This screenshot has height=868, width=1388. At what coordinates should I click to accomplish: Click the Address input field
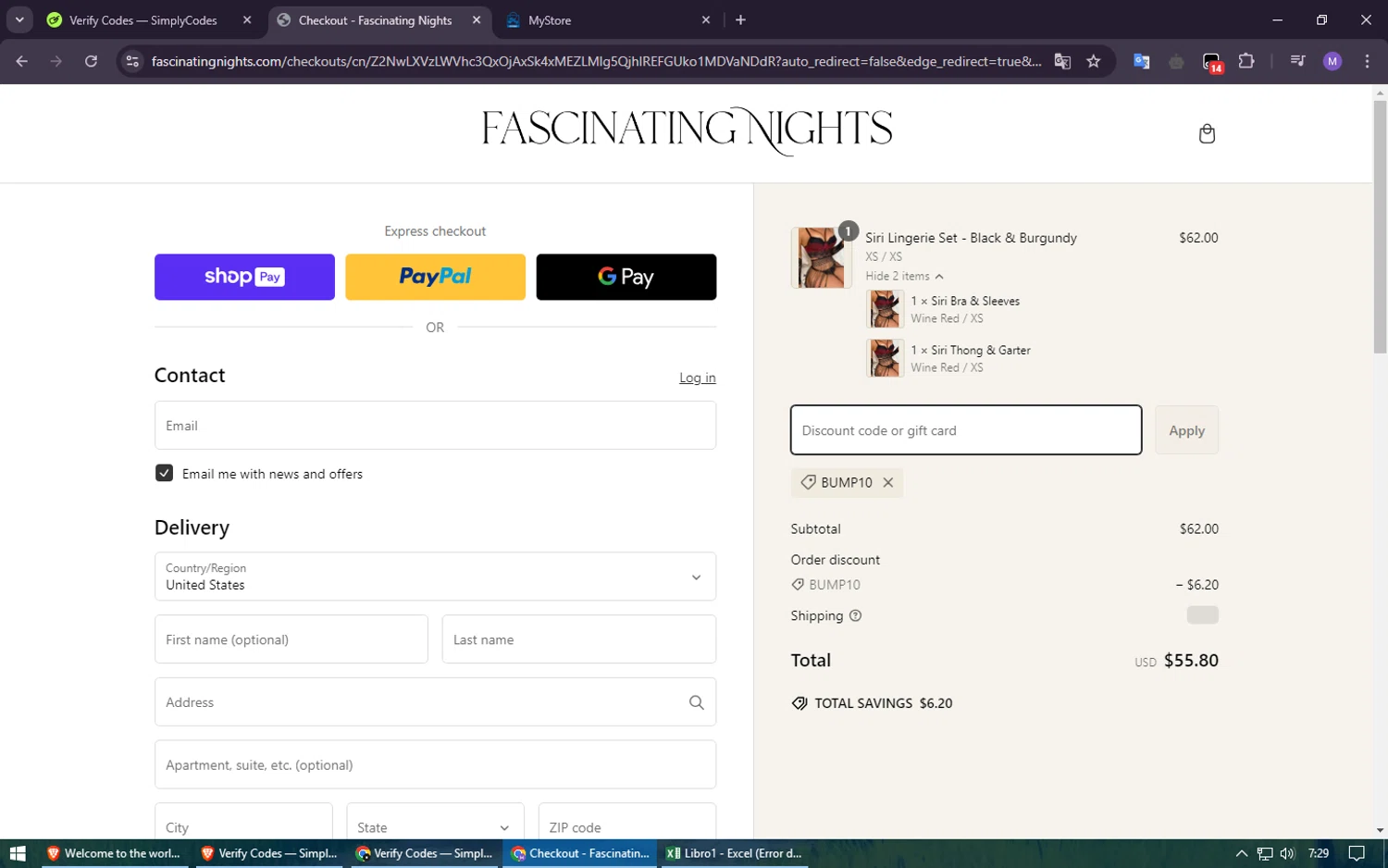pyautogui.click(x=435, y=702)
